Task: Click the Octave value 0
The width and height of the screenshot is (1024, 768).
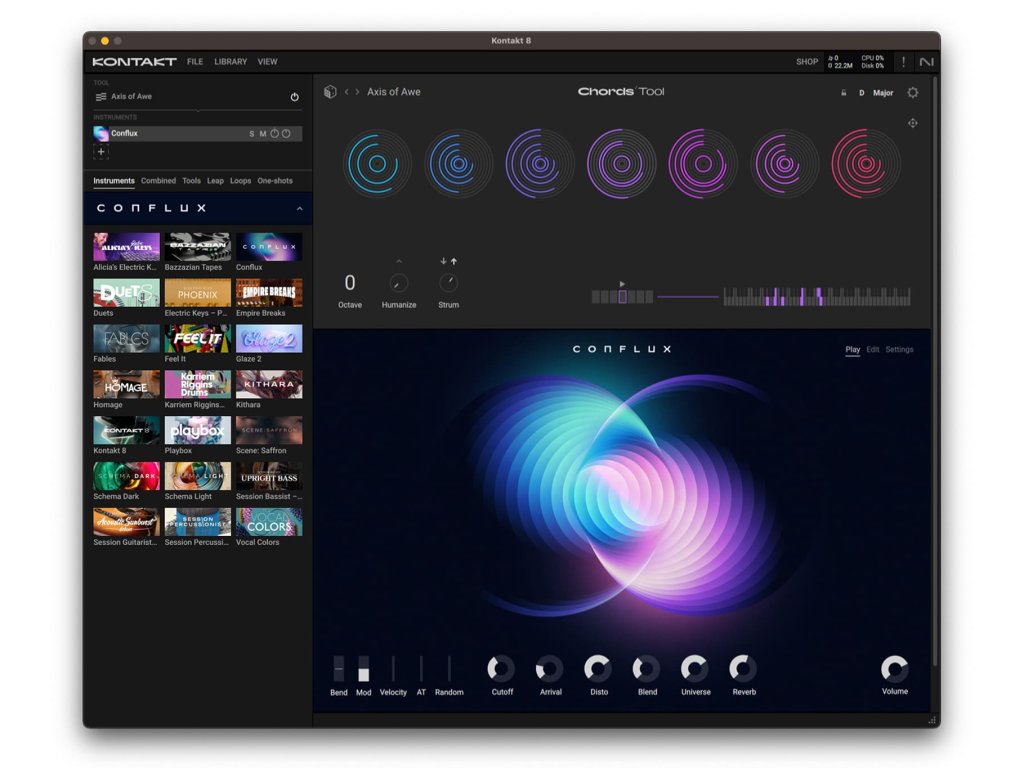Action: 350,283
